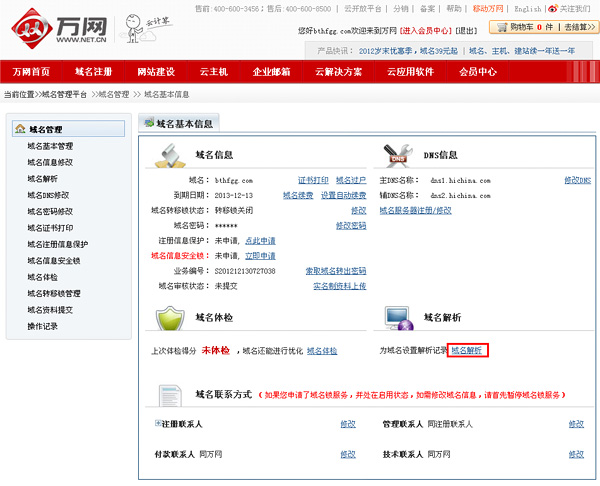Click 修改 beside 域名转移锁状态
The height and width of the screenshot is (486, 600).
(x=359, y=210)
